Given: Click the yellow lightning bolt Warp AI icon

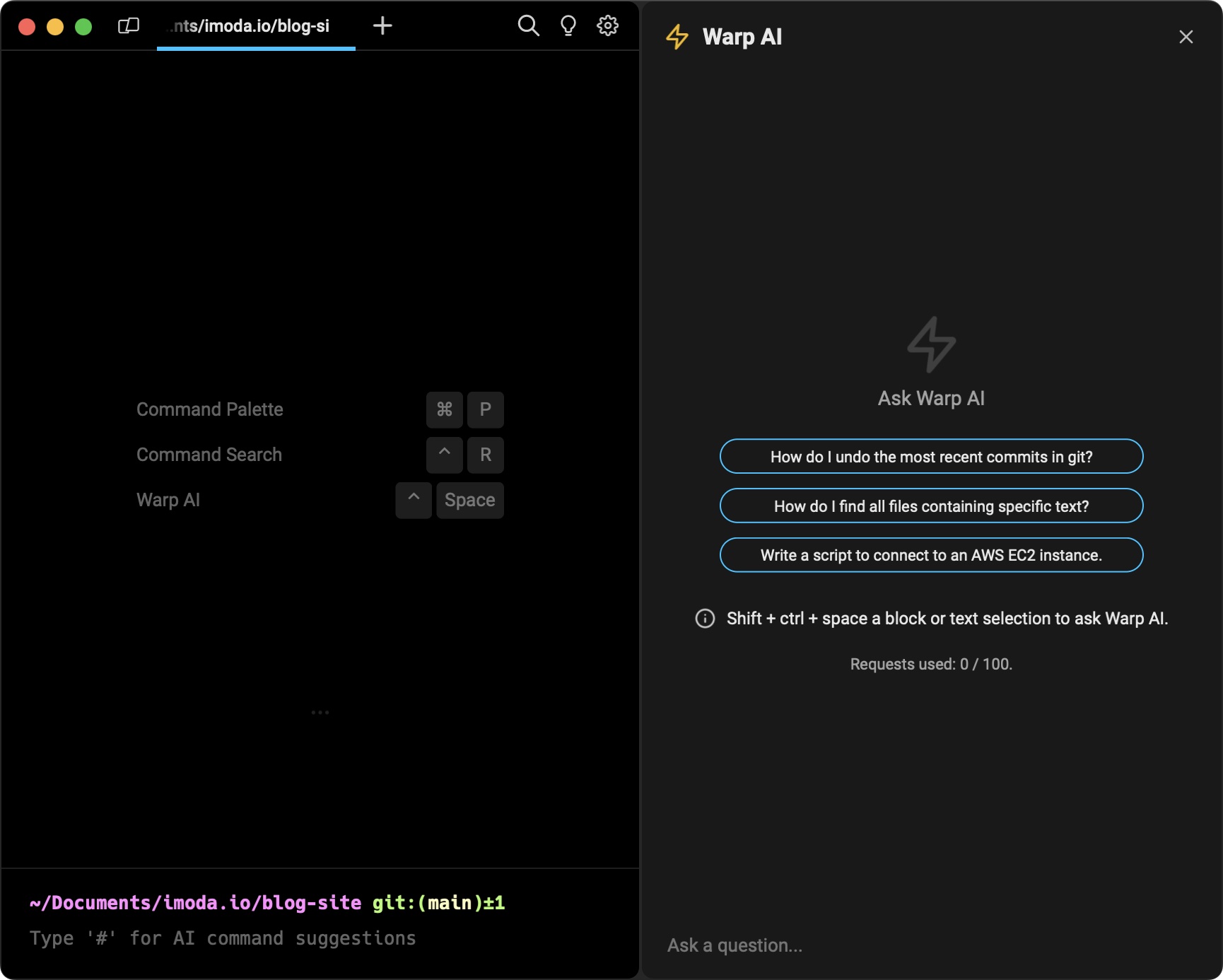Looking at the screenshot, I should [x=677, y=37].
